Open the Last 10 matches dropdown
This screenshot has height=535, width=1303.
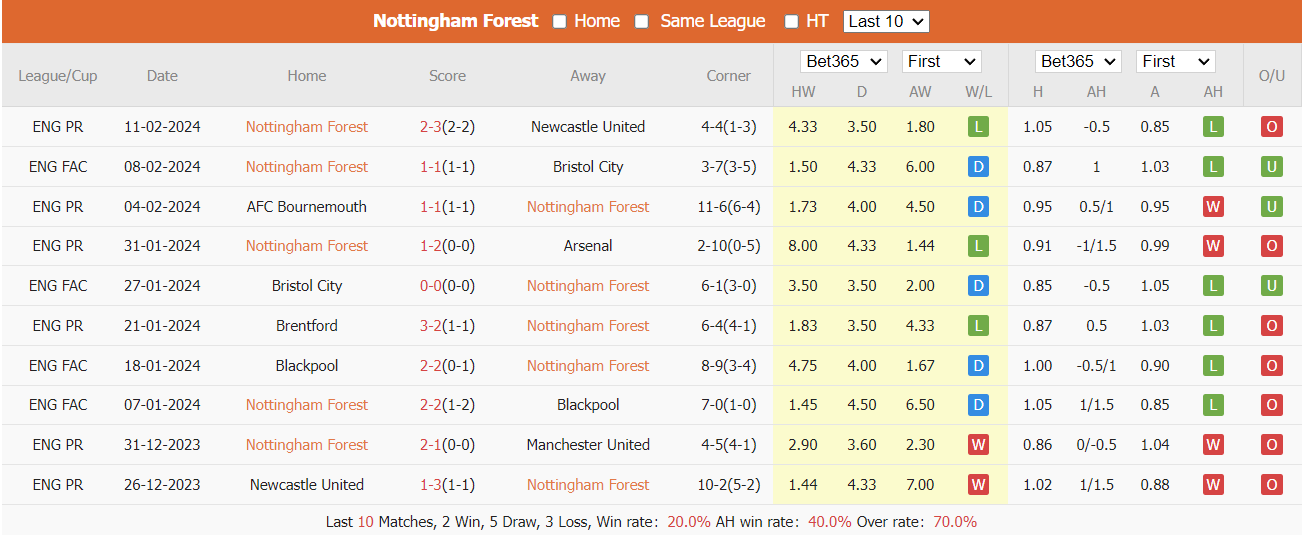[886, 21]
